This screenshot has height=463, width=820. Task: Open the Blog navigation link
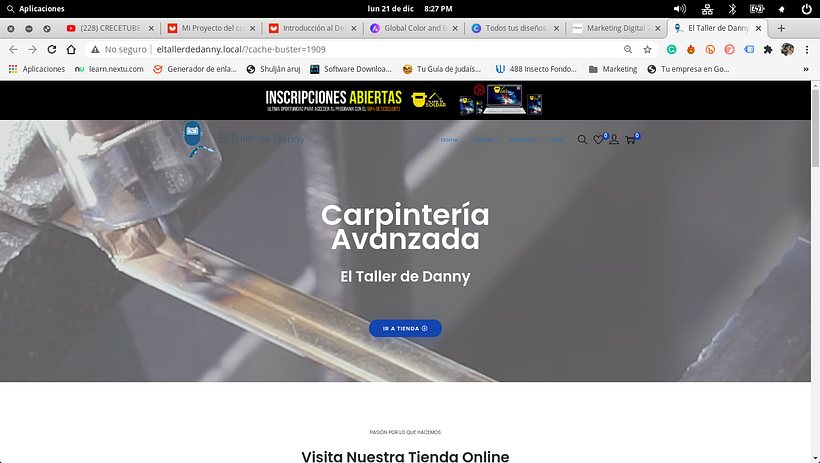click(x=557, y=140)
